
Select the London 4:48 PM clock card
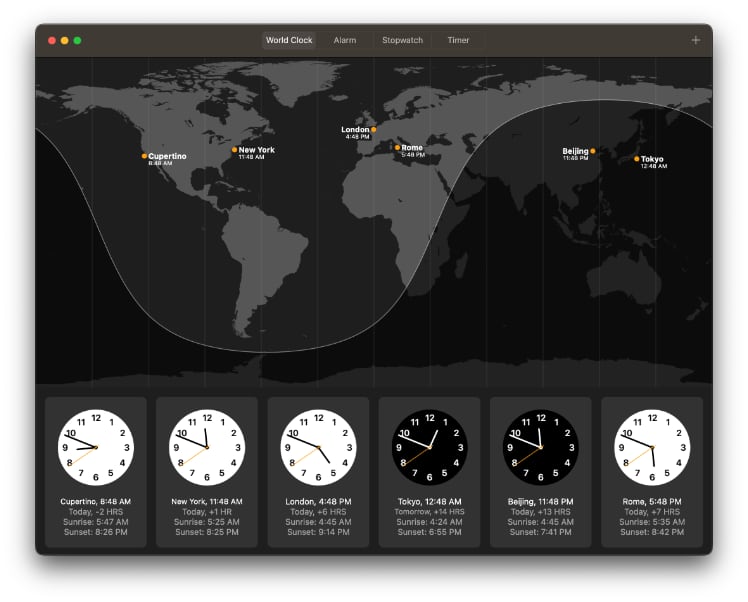(318, 472)
